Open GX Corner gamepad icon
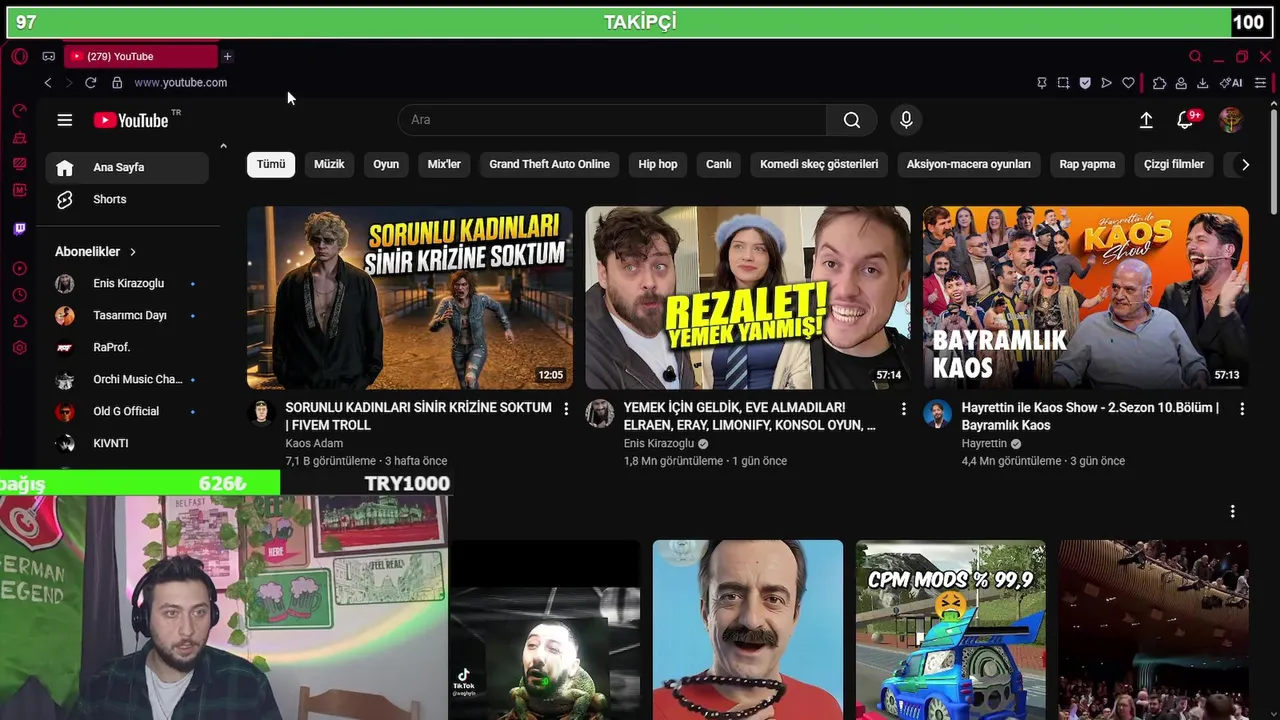Screen dimensions: 1280x720 click(x=48, y=57)
